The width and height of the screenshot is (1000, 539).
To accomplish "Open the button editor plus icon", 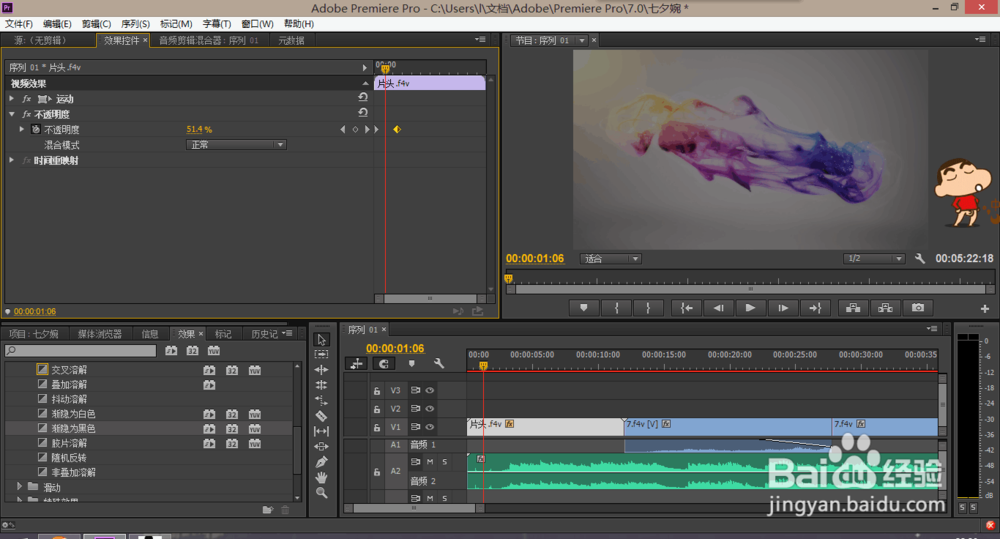I will click(985, 309).
